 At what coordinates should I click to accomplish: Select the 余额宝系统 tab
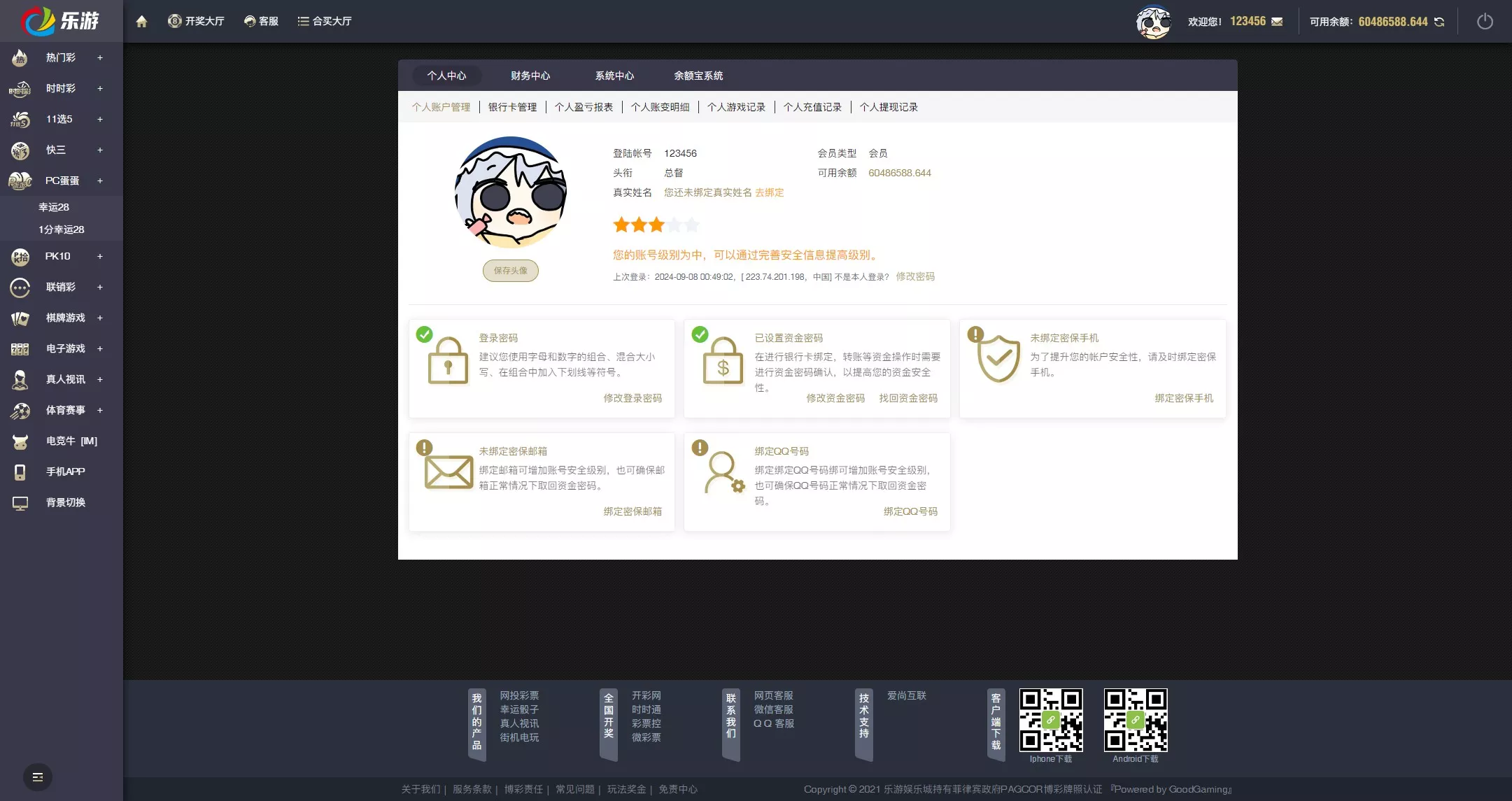click(698, 75)
